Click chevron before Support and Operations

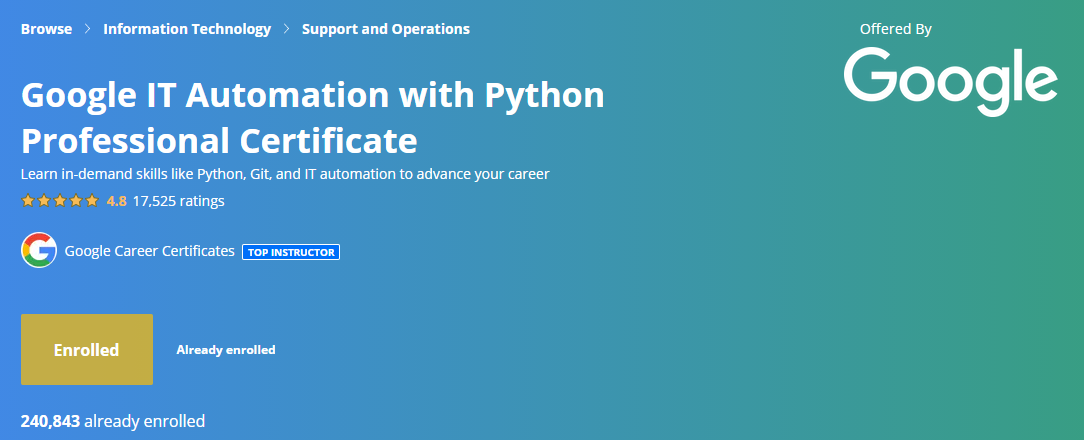[x=286, y=29]
